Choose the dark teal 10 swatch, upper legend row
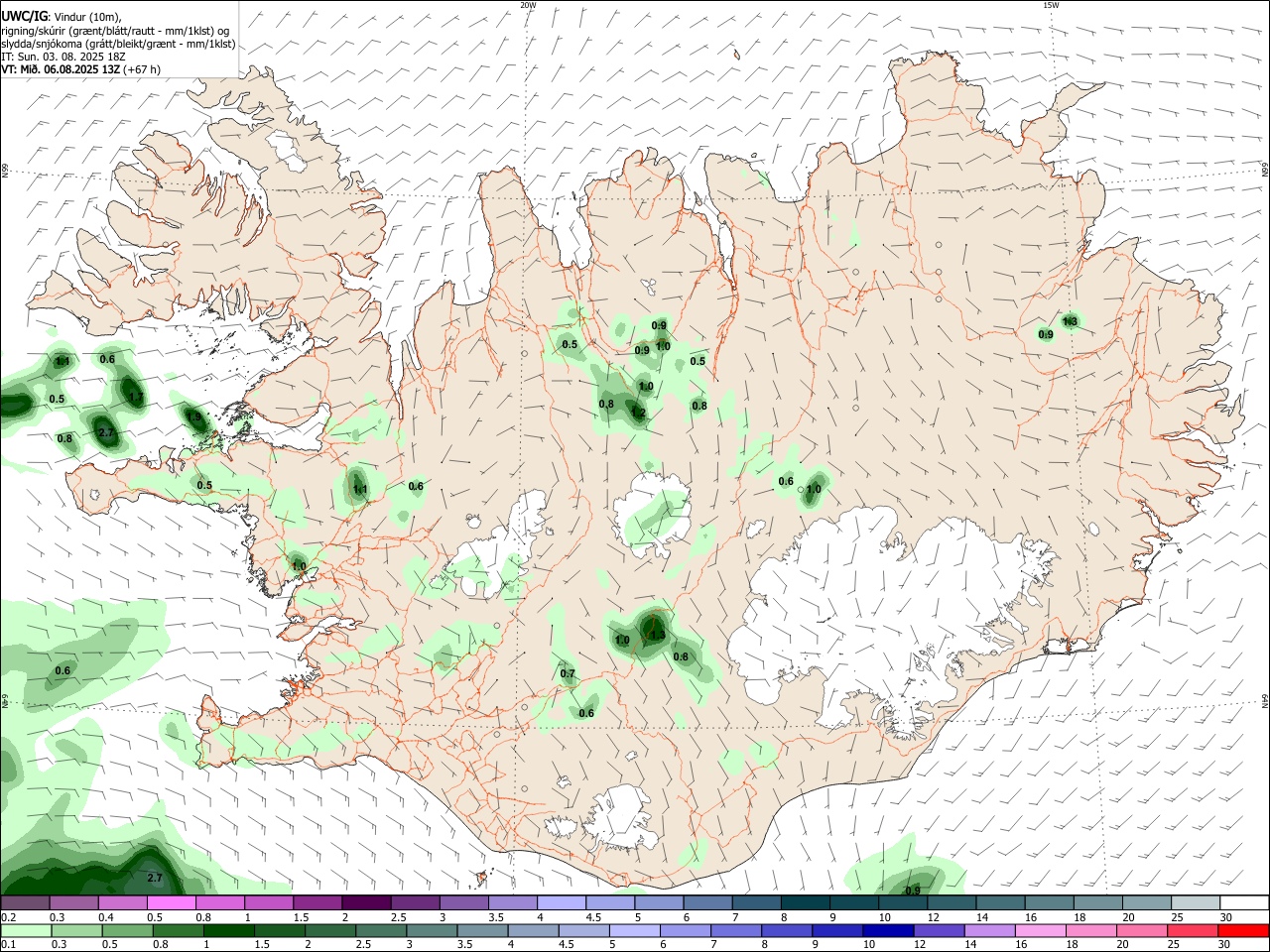The image size is (1270, 952). pos(901,903)
